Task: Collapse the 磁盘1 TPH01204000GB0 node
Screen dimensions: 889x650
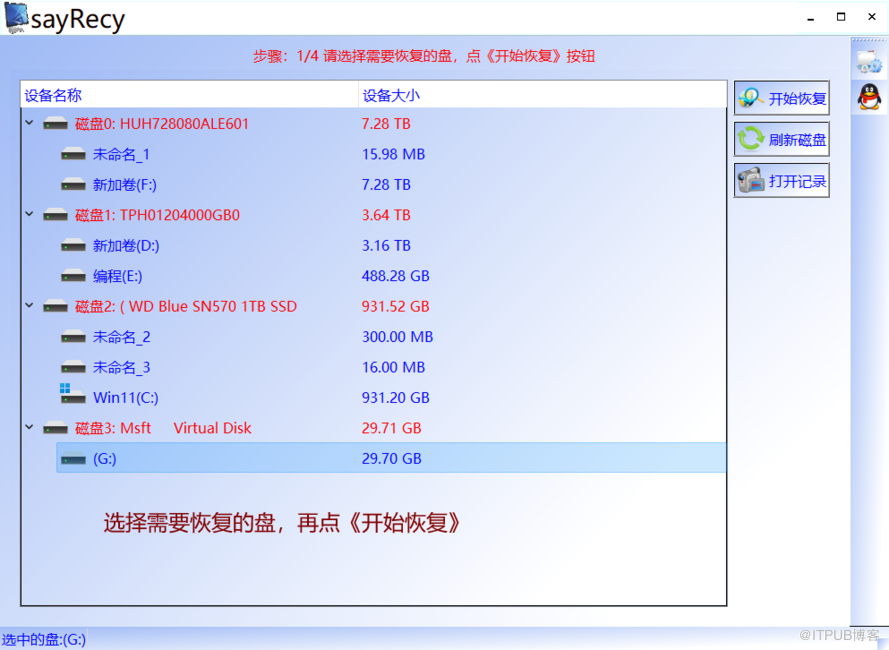Action: pyautogui.click(x=29, y=214)
